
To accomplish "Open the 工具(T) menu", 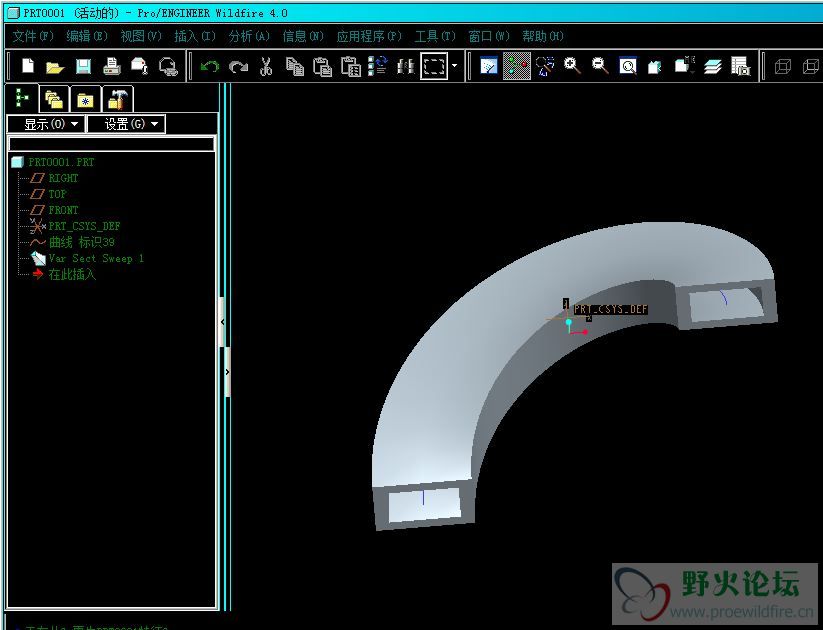I will [435, 36].
